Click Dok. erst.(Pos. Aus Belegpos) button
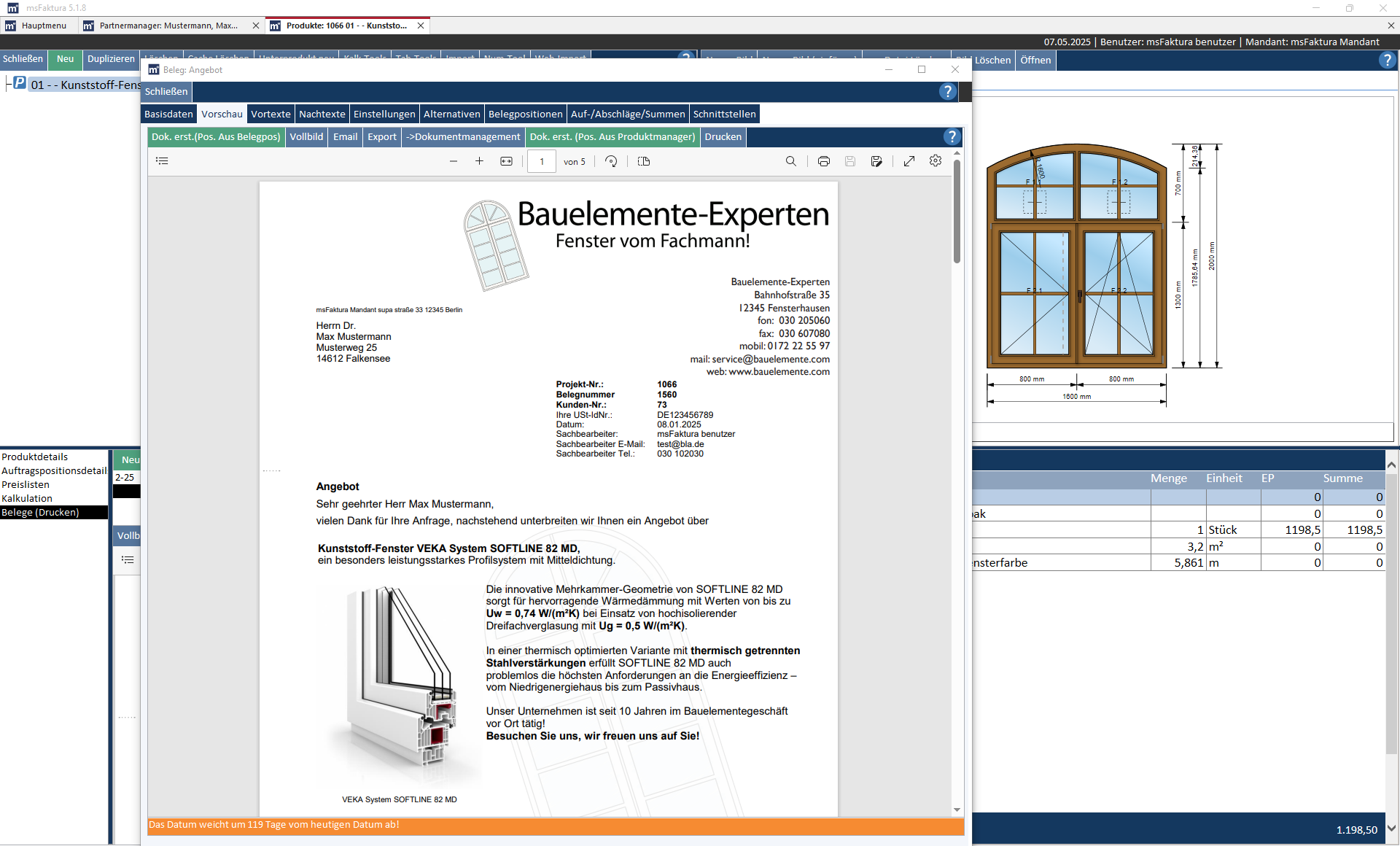This screenshot has width=1400, height=846. pyautogui.click(x=216, y=136)
